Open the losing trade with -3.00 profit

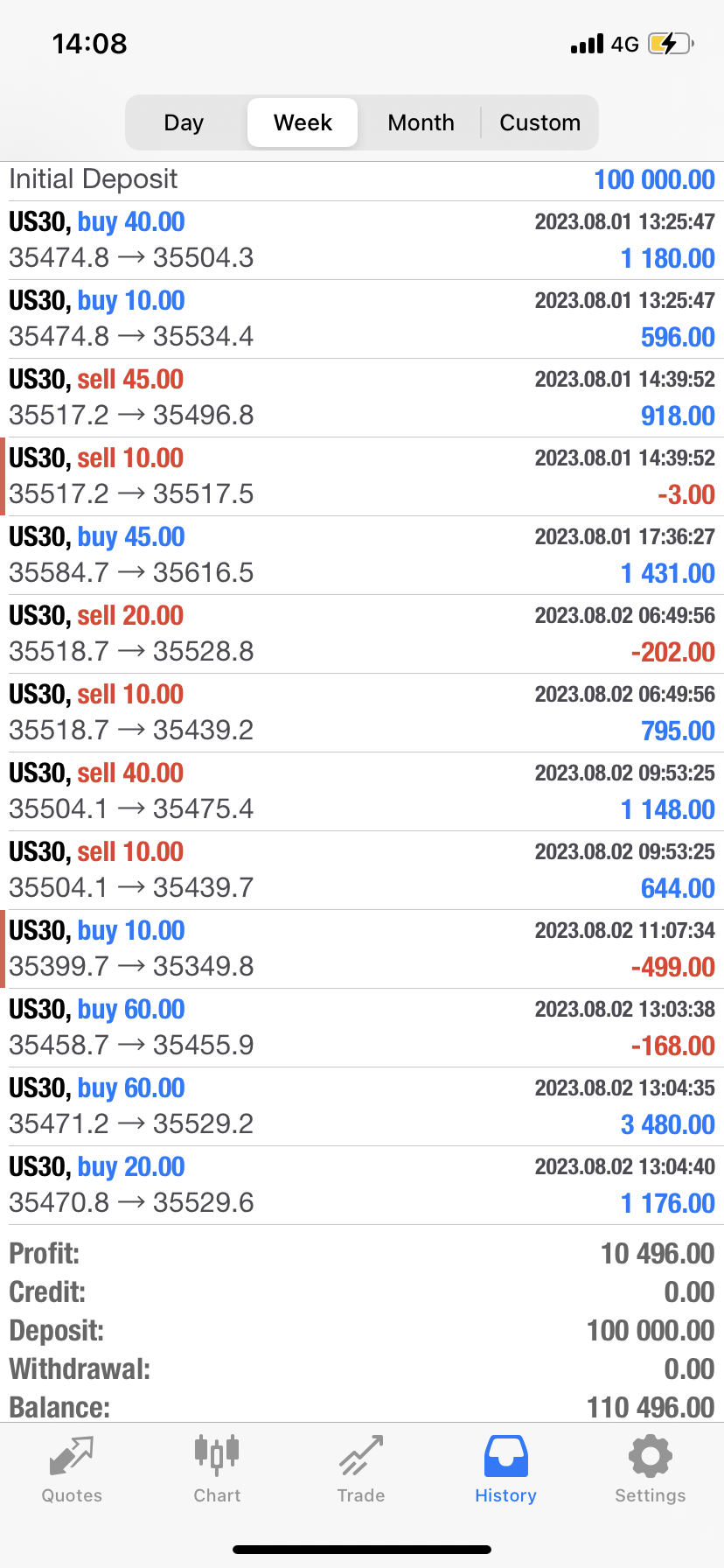(x=362, y=476)
